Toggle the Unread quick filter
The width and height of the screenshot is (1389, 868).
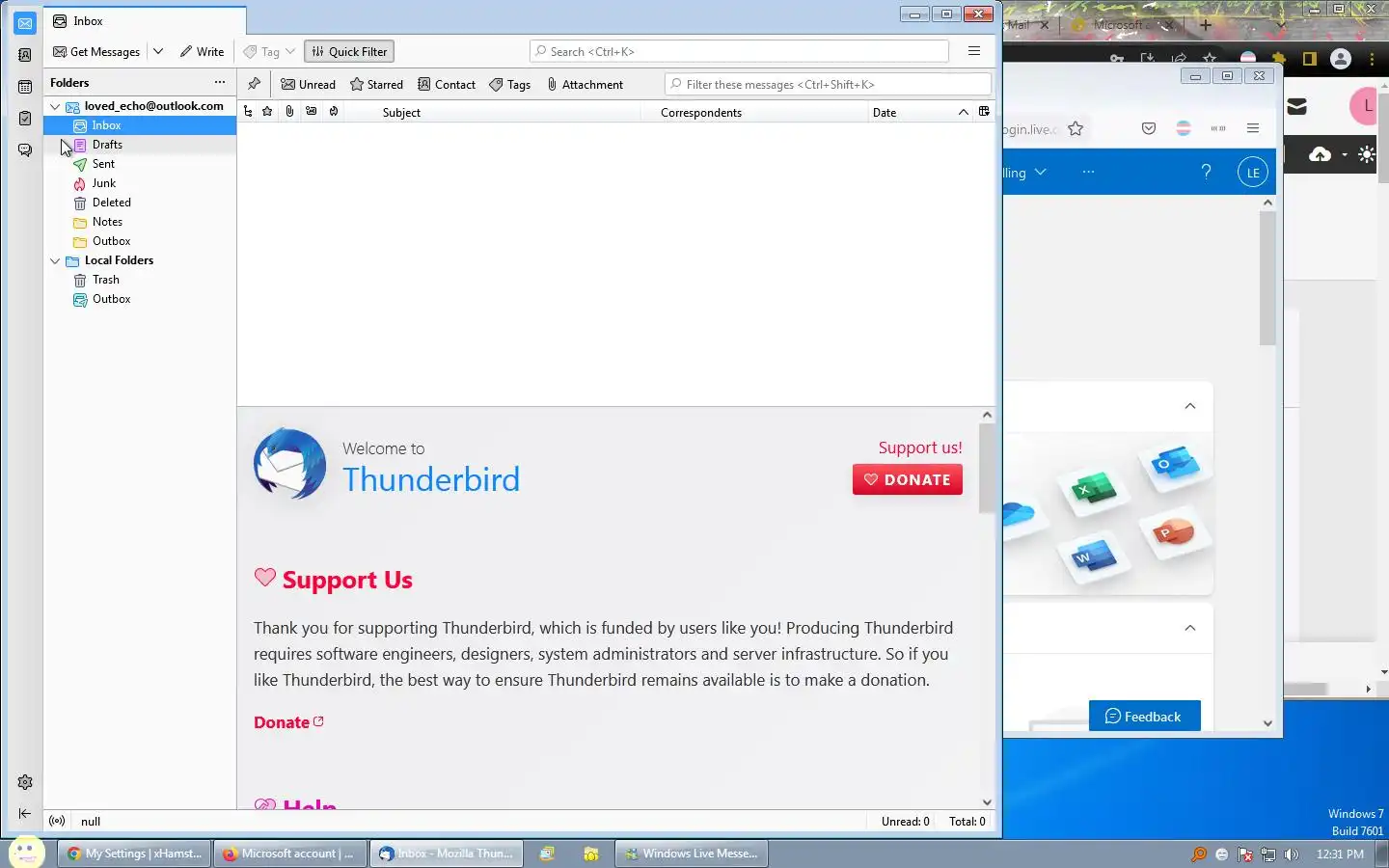(308, 85)
